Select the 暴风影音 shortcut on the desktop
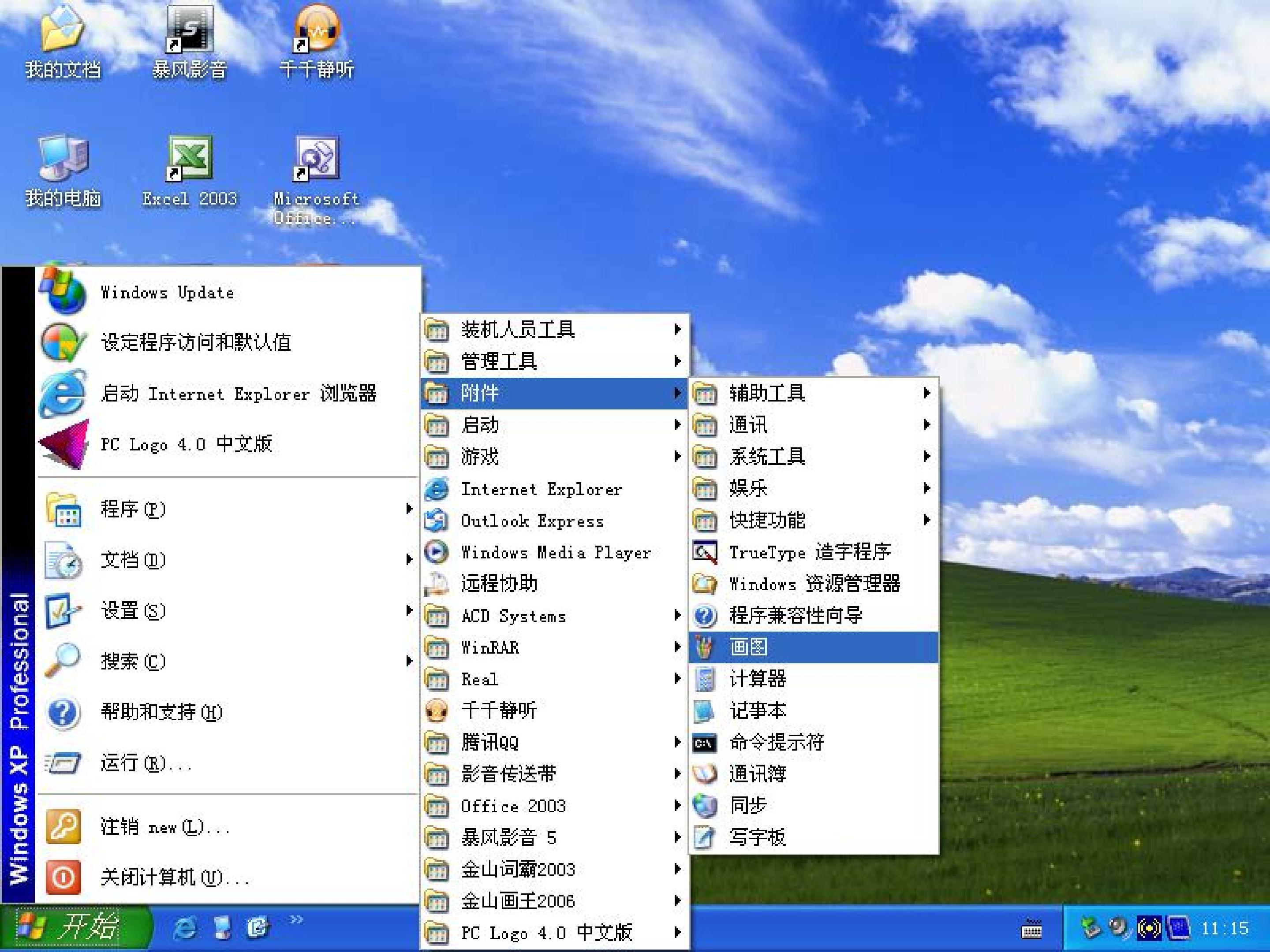This screenshot has height=952, width=1270. 190,43
